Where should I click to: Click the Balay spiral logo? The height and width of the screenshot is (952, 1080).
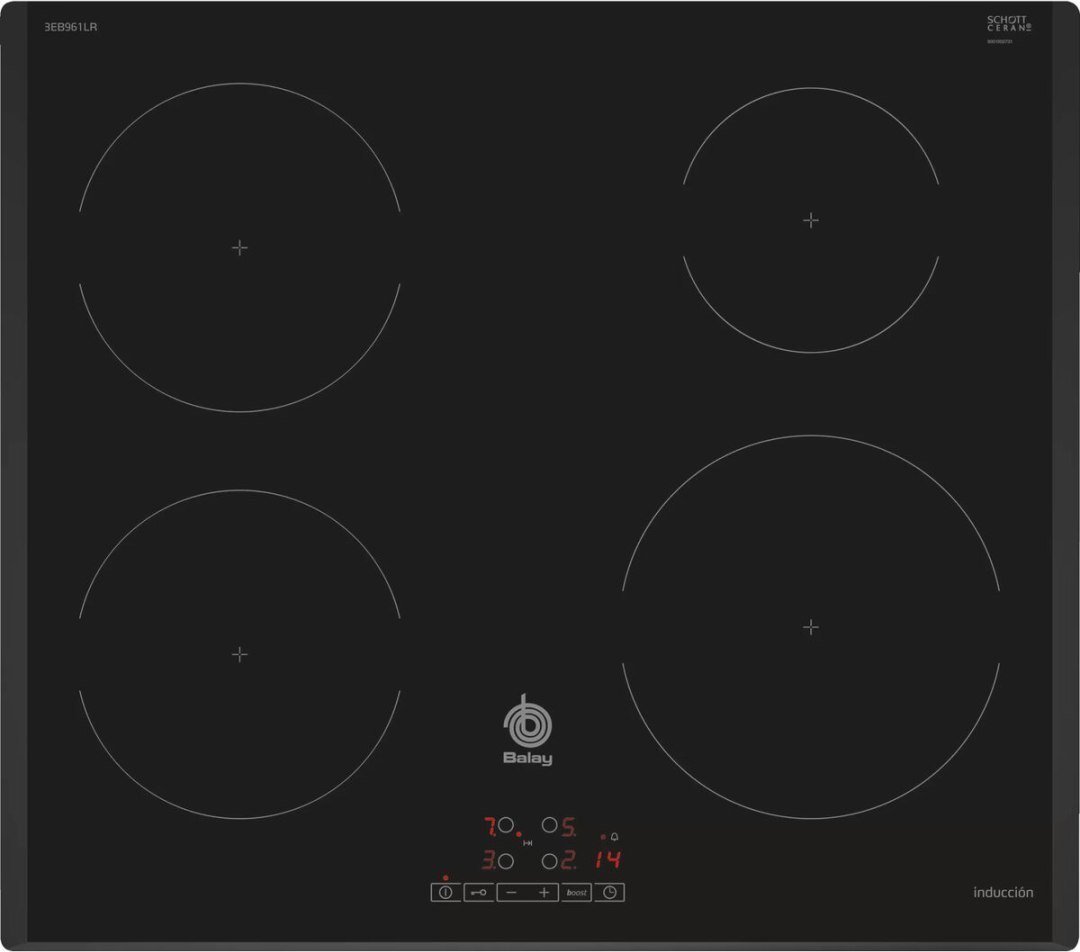pyautogui.click(x=528, y=722)
